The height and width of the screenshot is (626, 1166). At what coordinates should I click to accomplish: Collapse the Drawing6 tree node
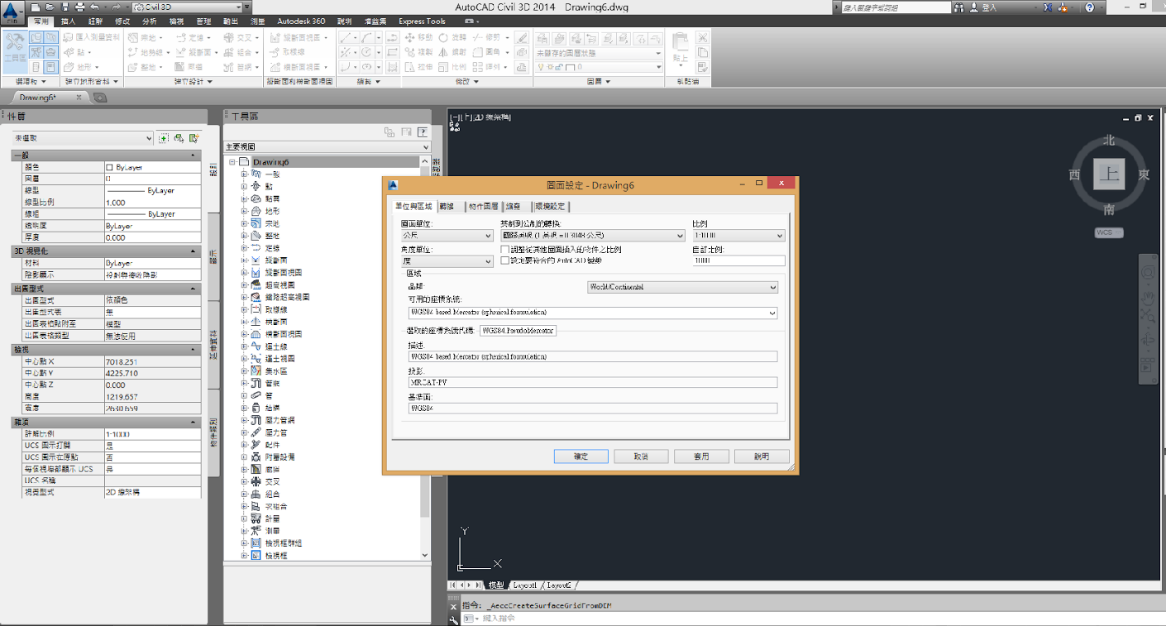(x=232, y=162)
